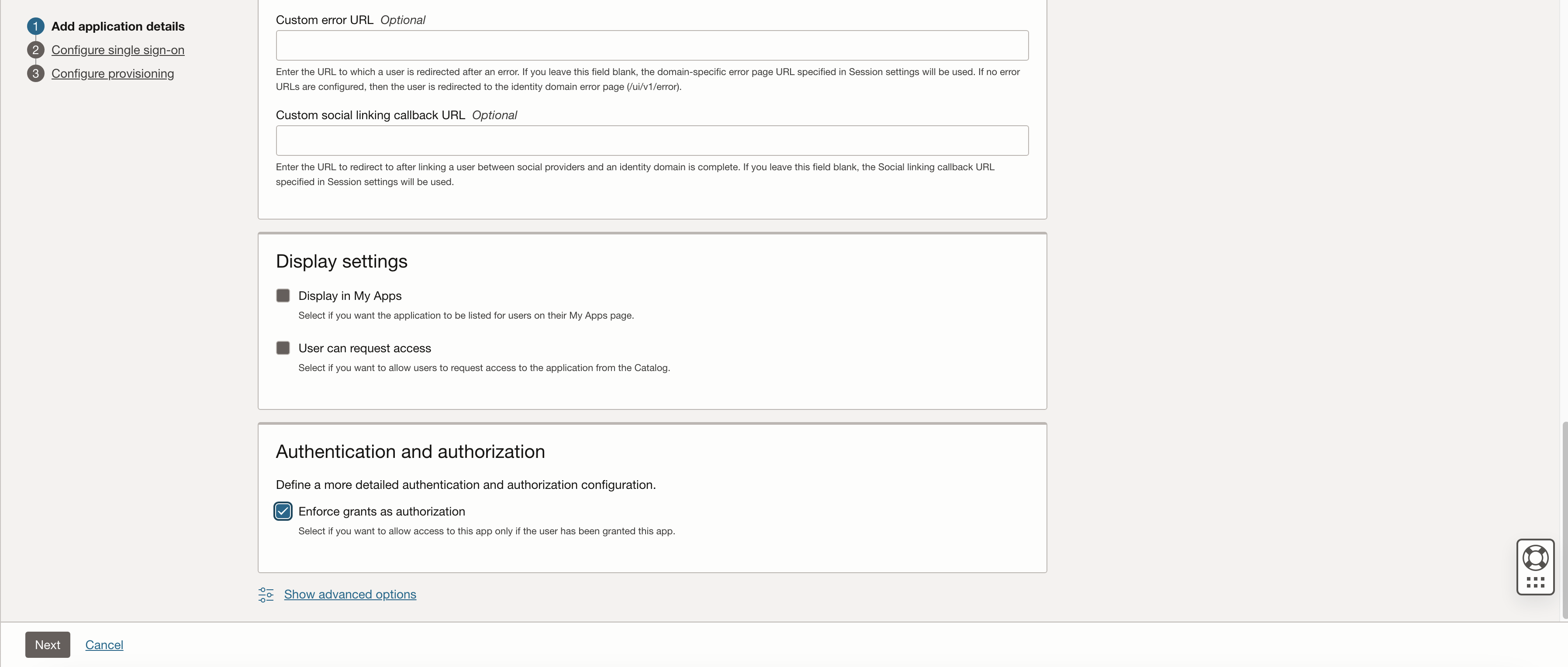Select the Add application details step label
The width and height of the screenshot is (1568, 667).
point(117,26)
